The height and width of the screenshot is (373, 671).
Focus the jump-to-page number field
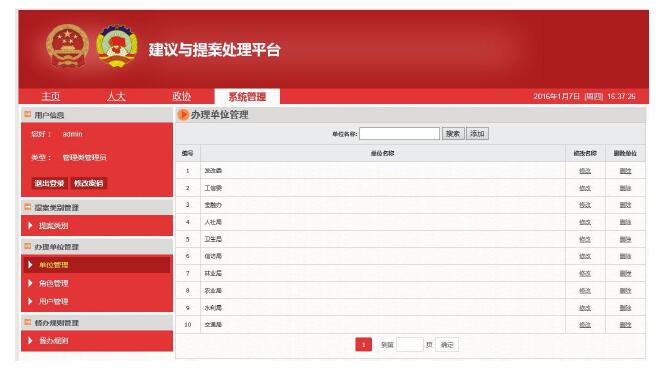(410, 344)
